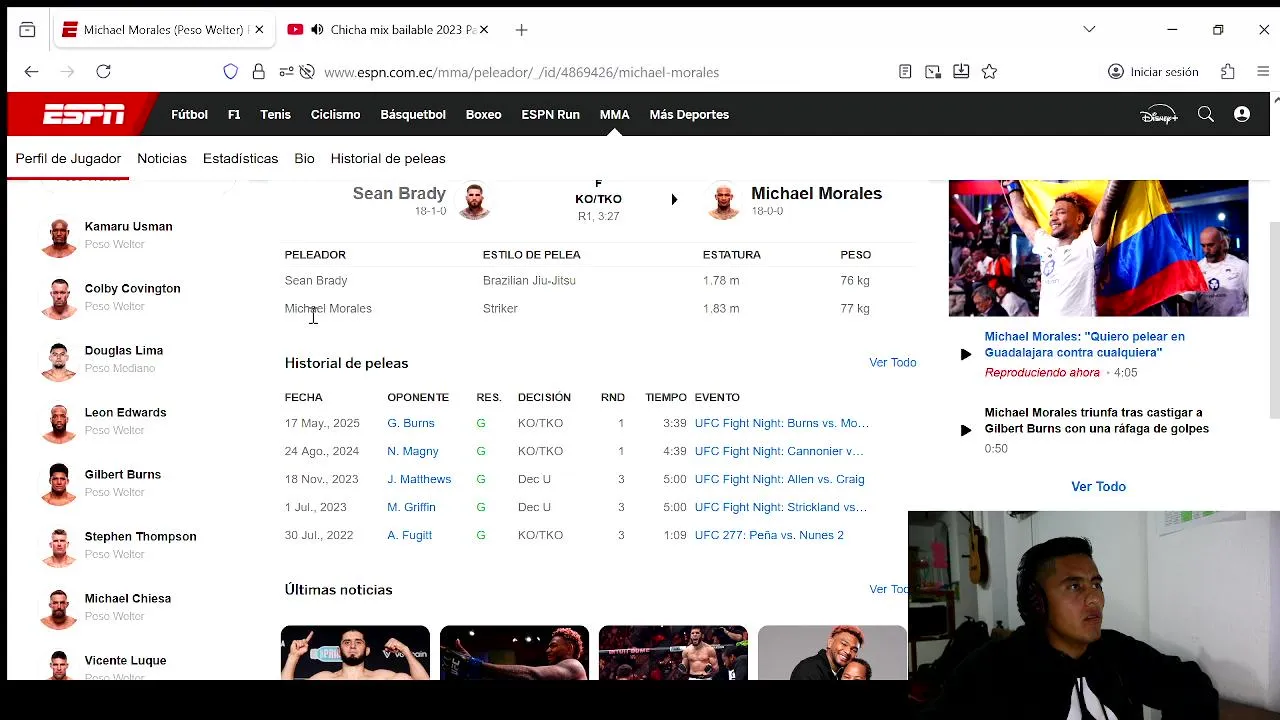
Task: Open F1 section
Action: 234,115
